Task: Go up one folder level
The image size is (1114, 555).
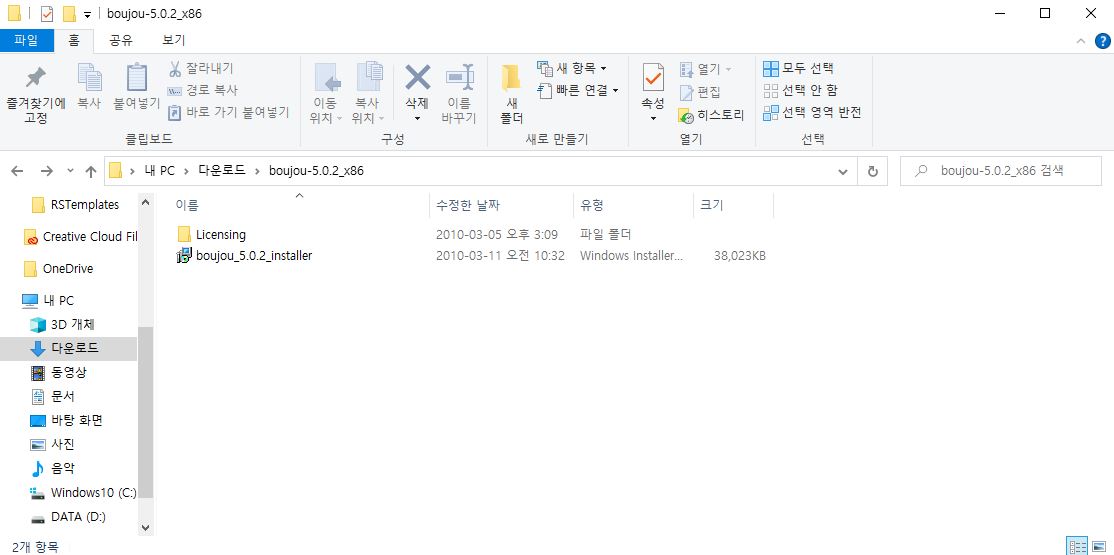Action: [91, 171]
